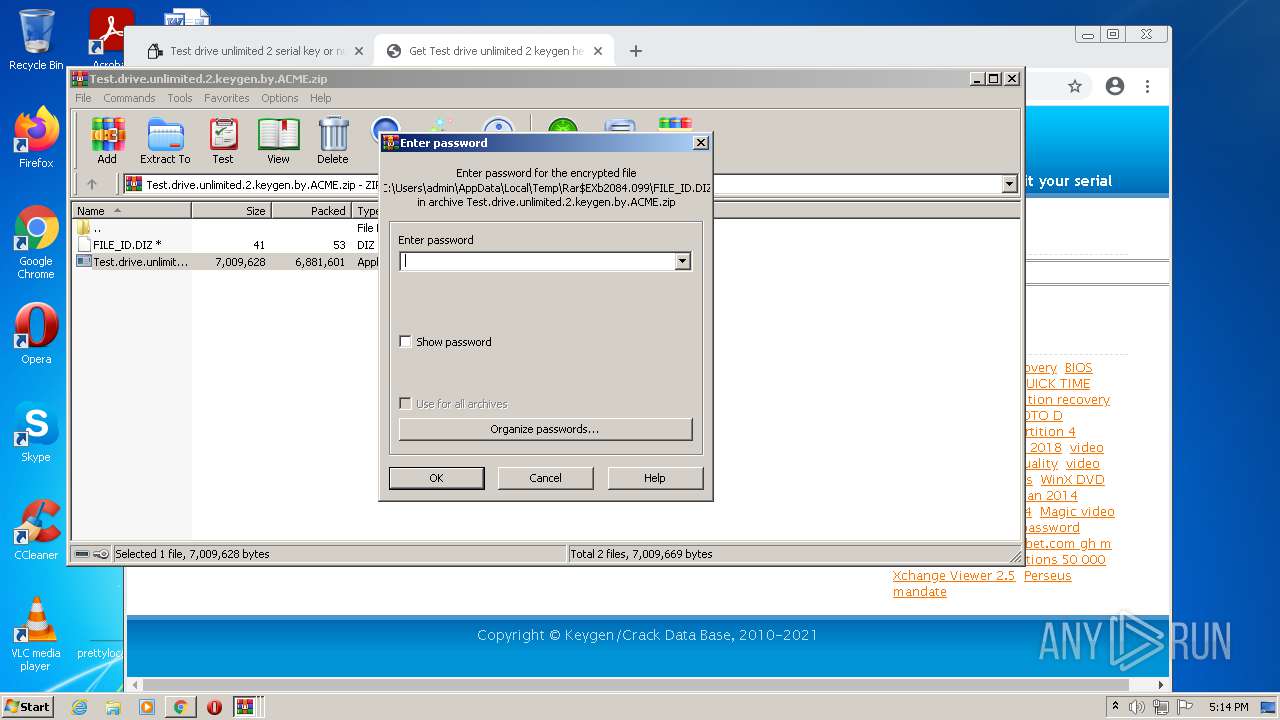1280x720 pixels.
Task: Select FILE_ID.DIZ file in archive list
Action: coord(127,245)
